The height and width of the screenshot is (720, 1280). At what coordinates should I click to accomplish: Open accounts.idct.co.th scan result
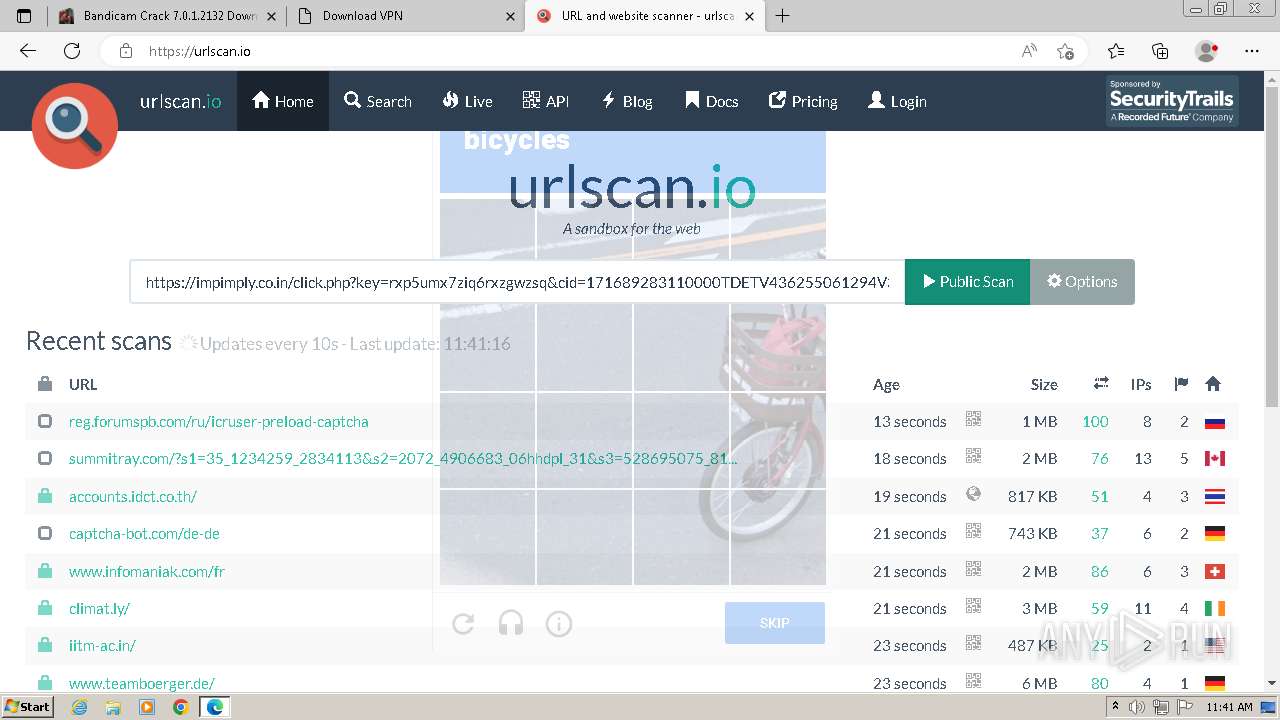pos(133,497)
